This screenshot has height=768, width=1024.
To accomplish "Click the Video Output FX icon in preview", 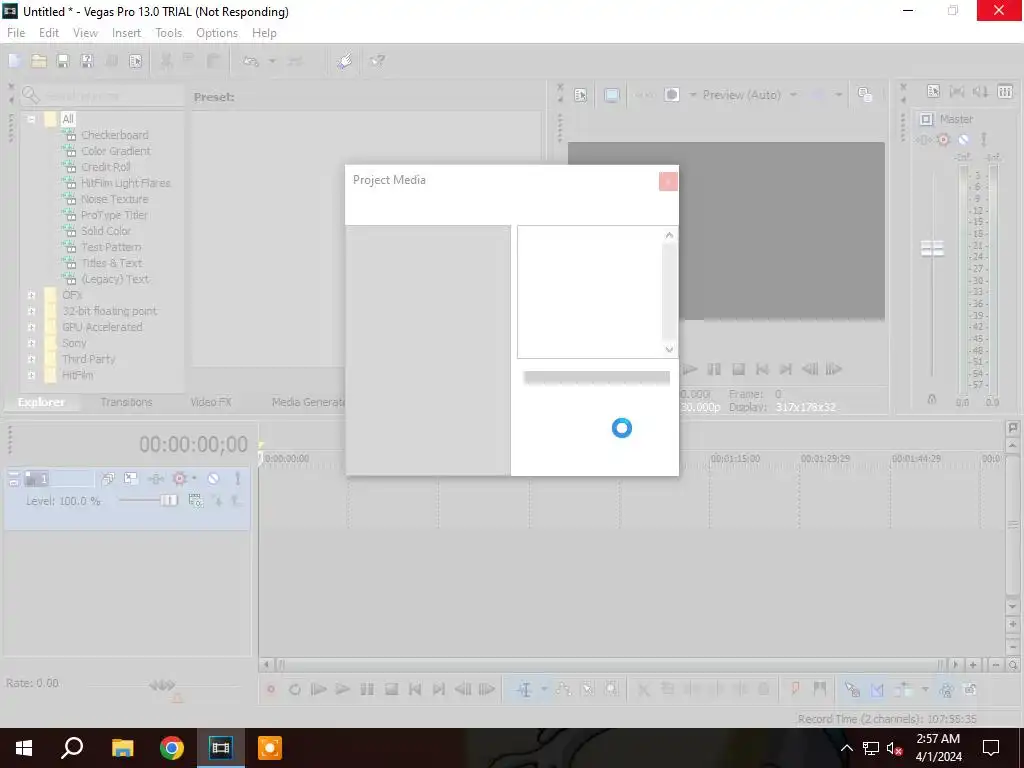I will (x=645, y=95).
